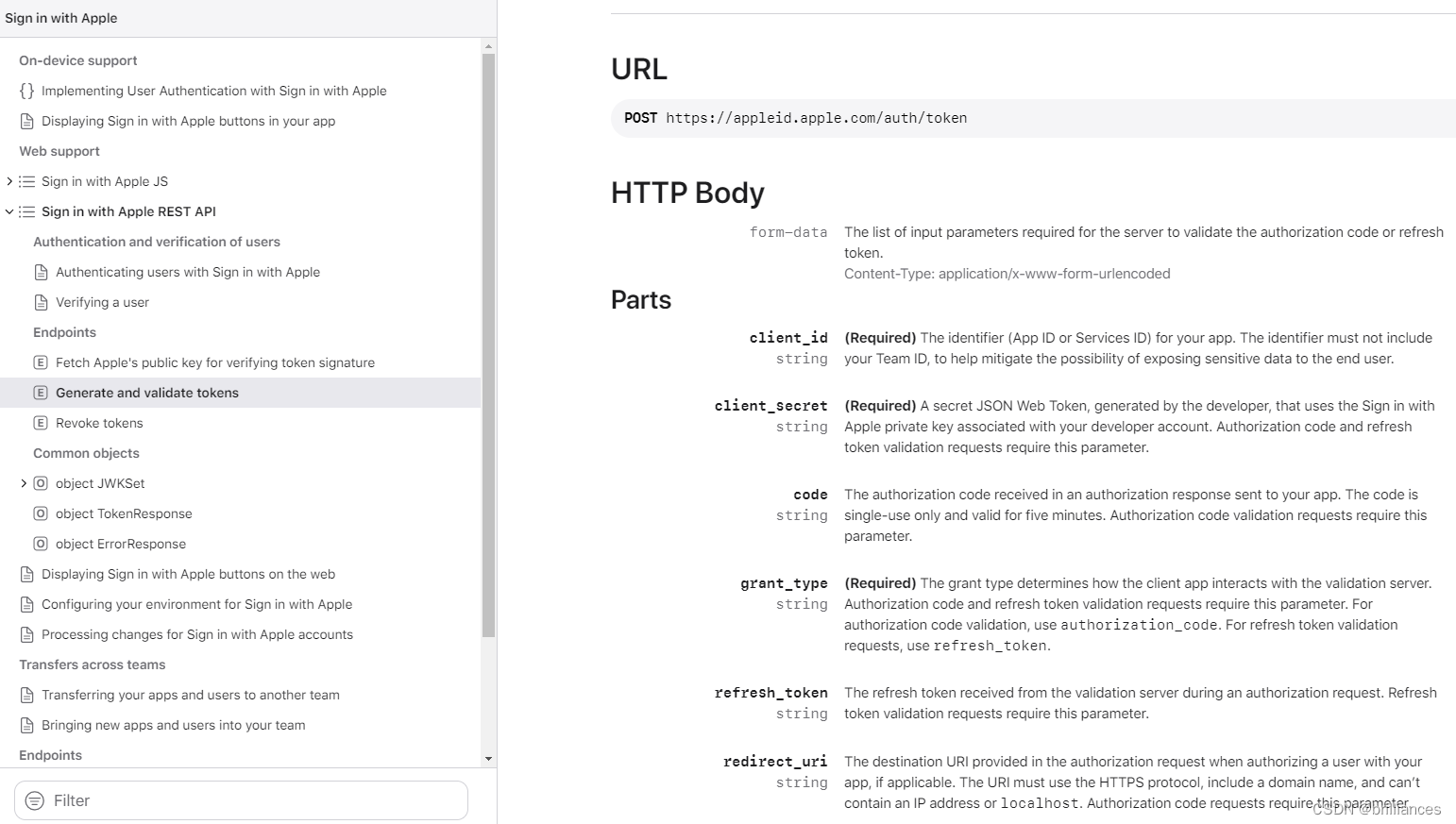Click the grant_type parameter name

784,583
